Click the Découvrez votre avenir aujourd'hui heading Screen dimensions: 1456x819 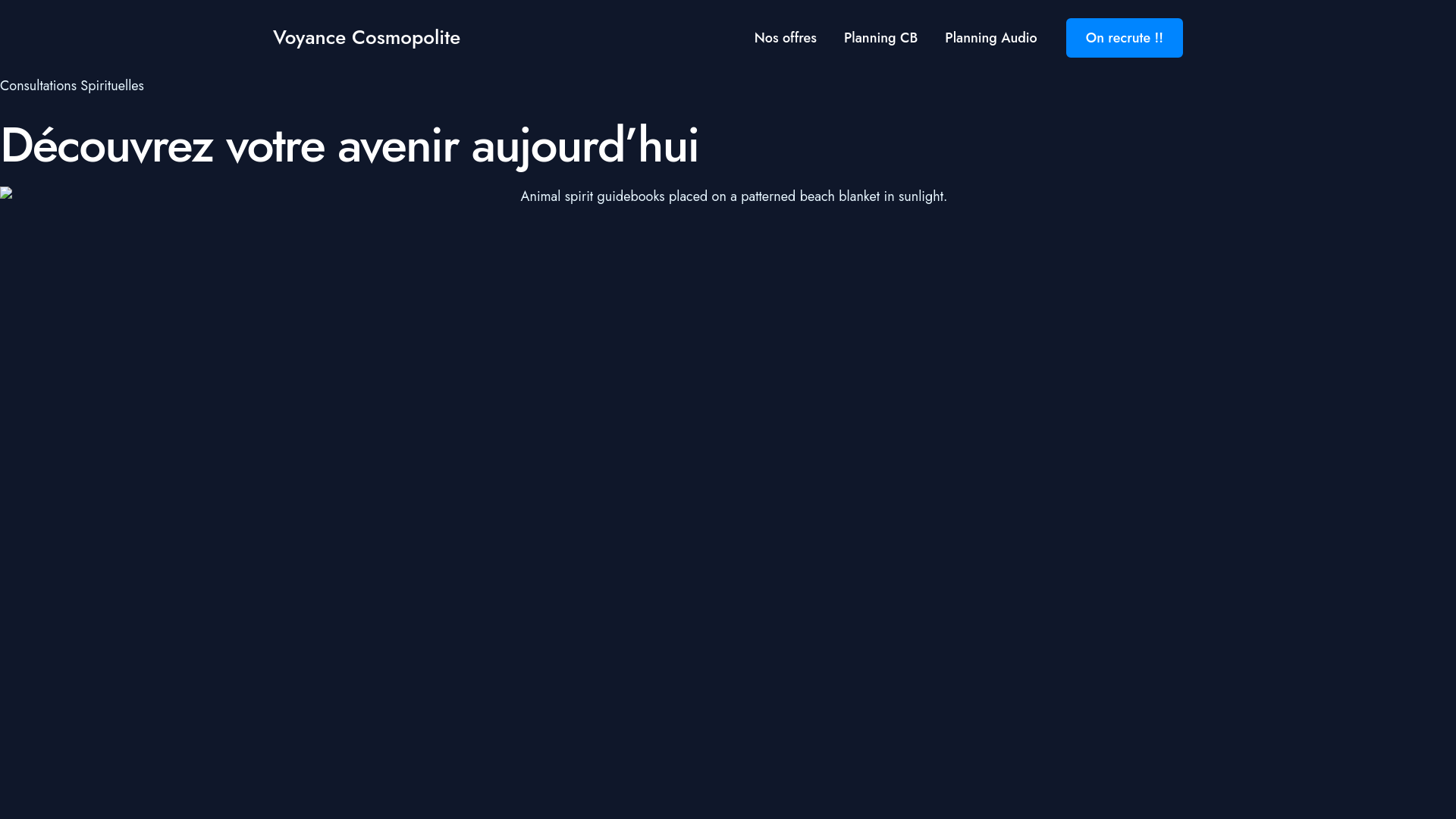pyautogui.click(x=349, y=146)
